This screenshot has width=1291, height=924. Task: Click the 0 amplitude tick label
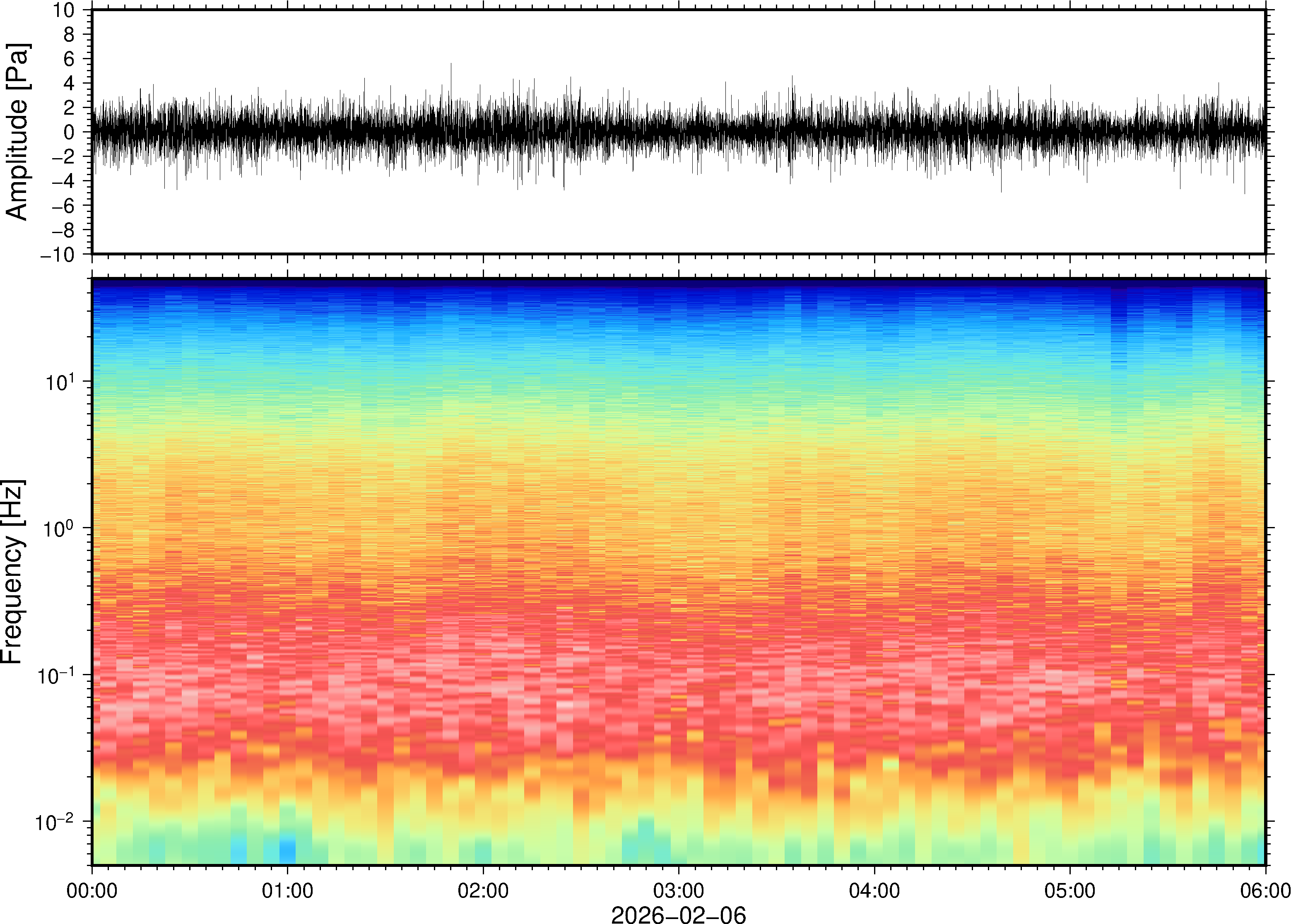tap(70, 132)
